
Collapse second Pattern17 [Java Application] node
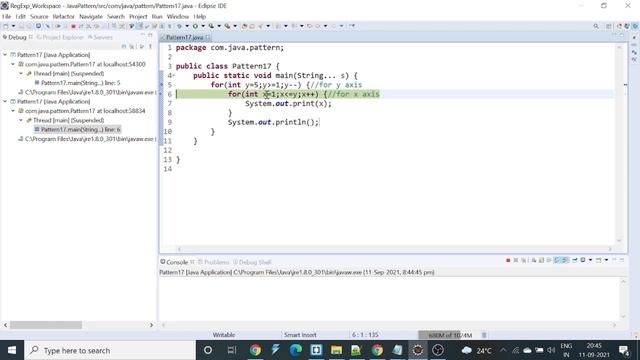(5, 101)
